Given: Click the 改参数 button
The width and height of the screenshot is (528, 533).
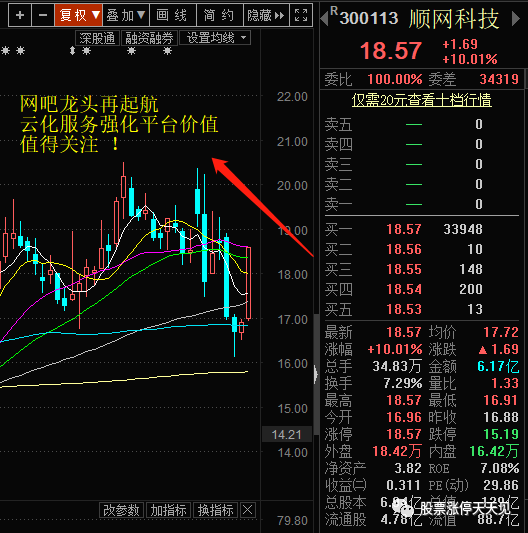Looking at the screenshot, I should 121,510.
